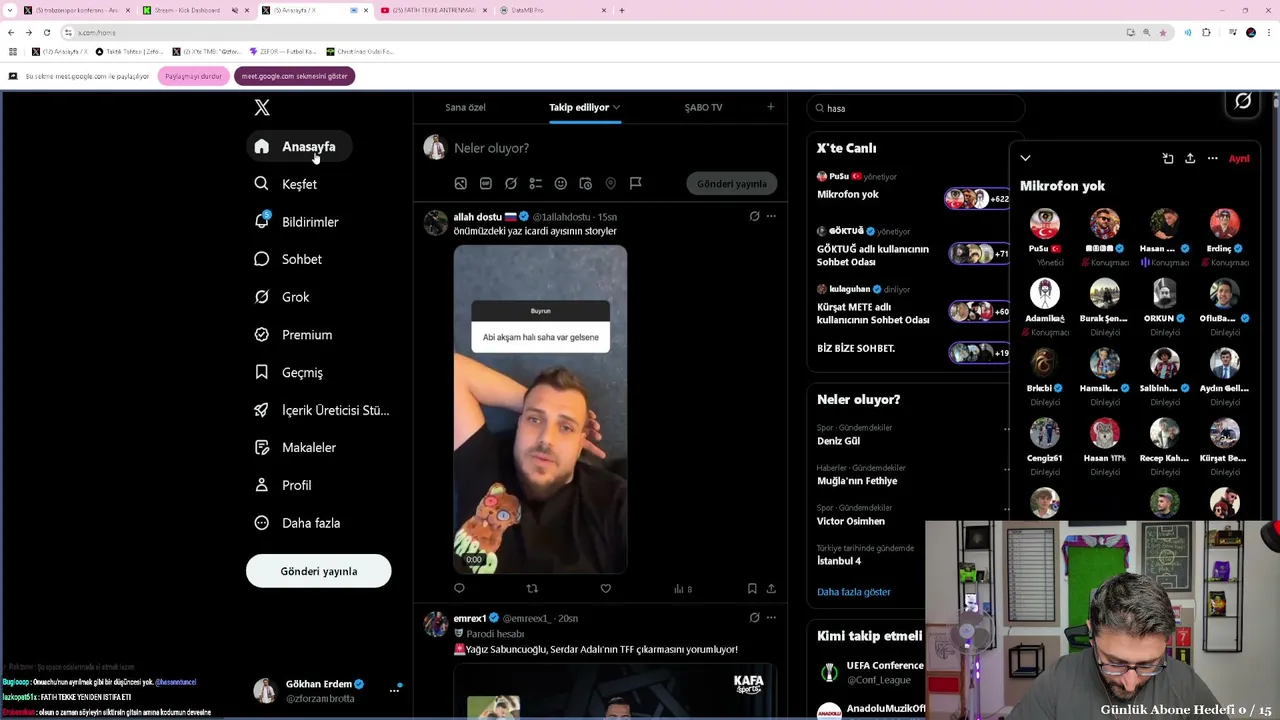Open more options on emrex1 post
The height and width of the screenshot is (720, 1280).
point(771,618)
